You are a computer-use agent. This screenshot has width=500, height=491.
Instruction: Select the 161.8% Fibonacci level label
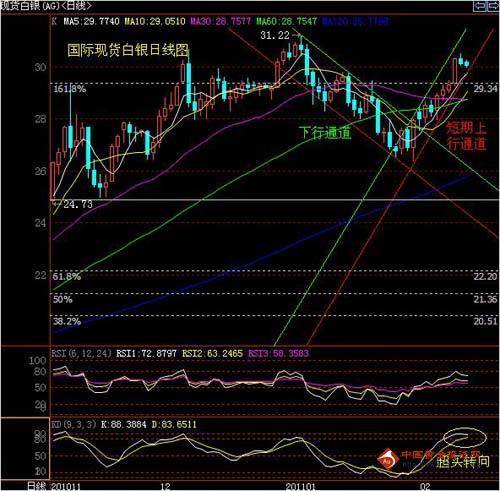pyautogui.click(x=69, y=89)
